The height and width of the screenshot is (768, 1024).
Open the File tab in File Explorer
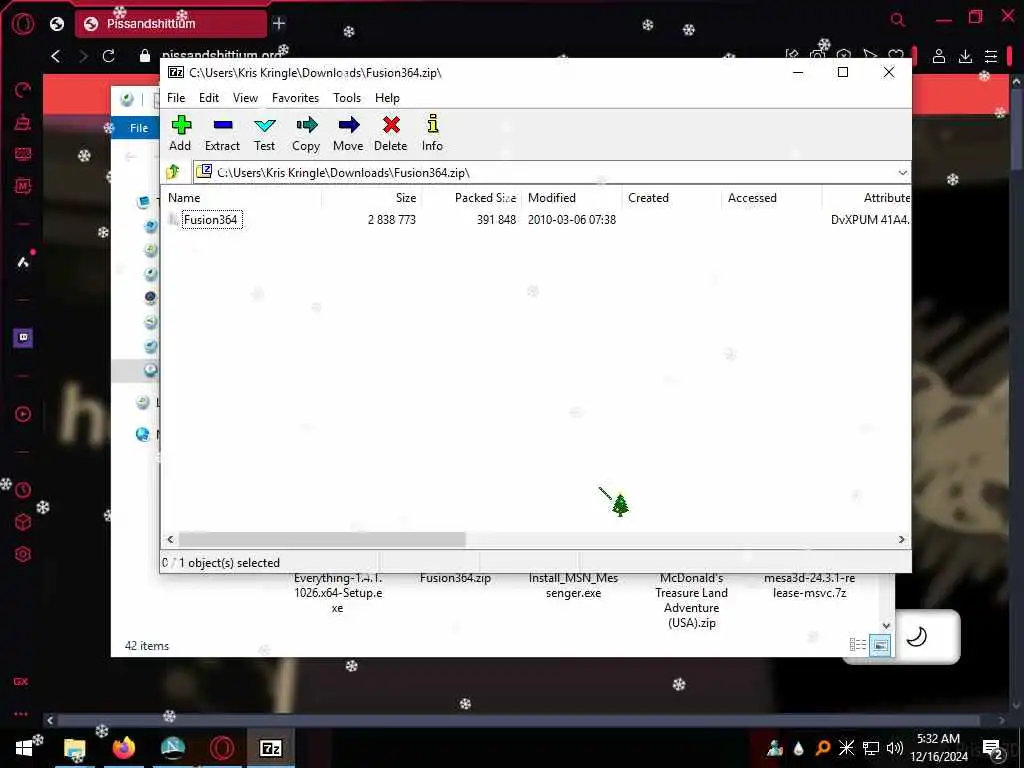(138, 128)
